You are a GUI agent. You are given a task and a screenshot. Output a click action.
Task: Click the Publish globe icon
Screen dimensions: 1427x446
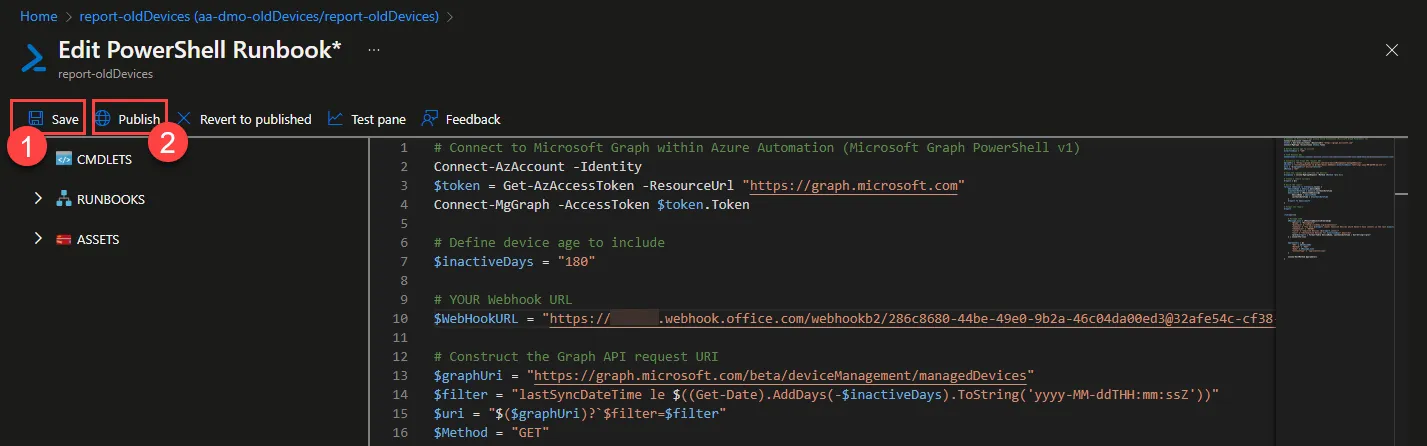coord(104,119)
